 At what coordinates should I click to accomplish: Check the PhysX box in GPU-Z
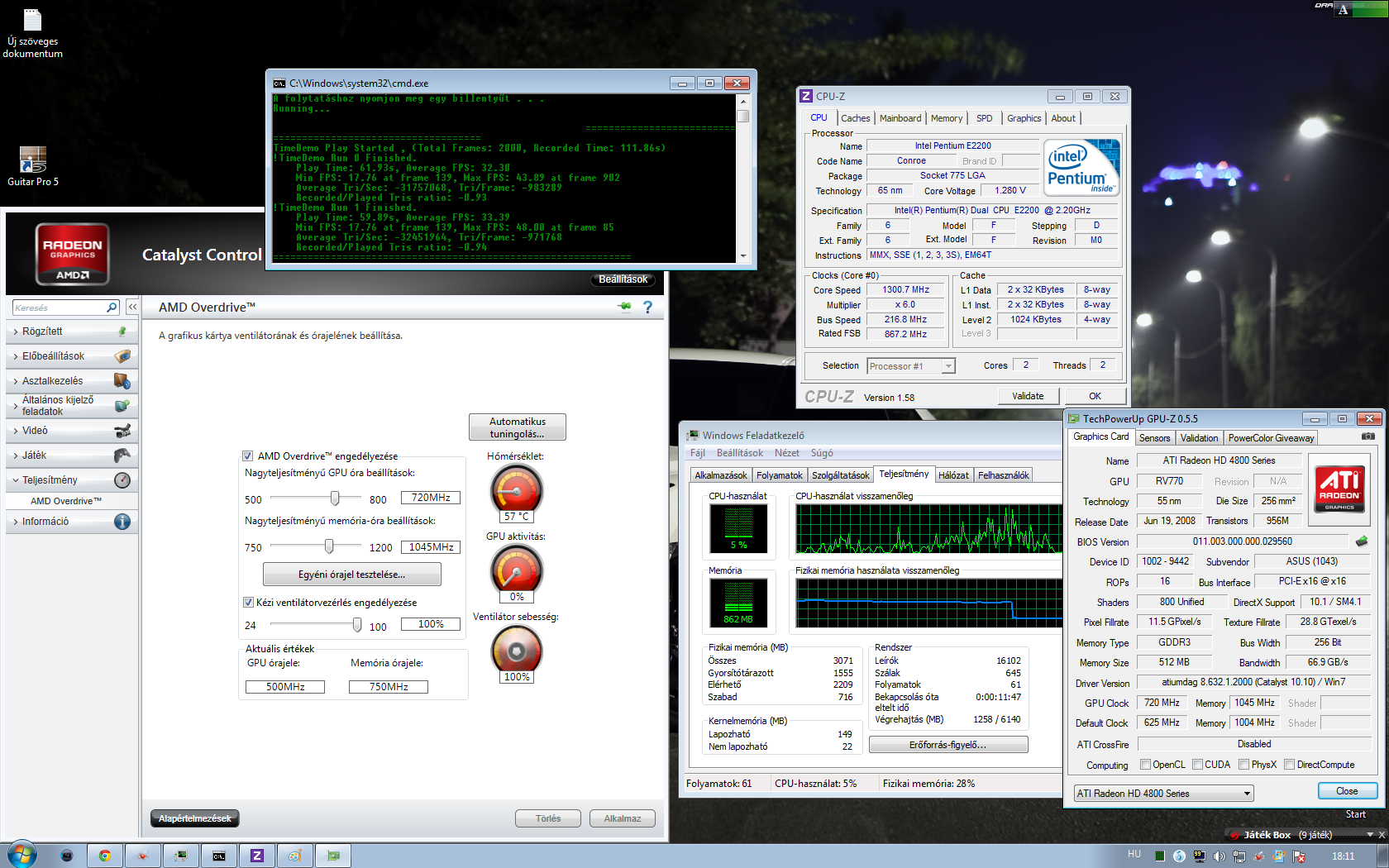(1244, 765)
